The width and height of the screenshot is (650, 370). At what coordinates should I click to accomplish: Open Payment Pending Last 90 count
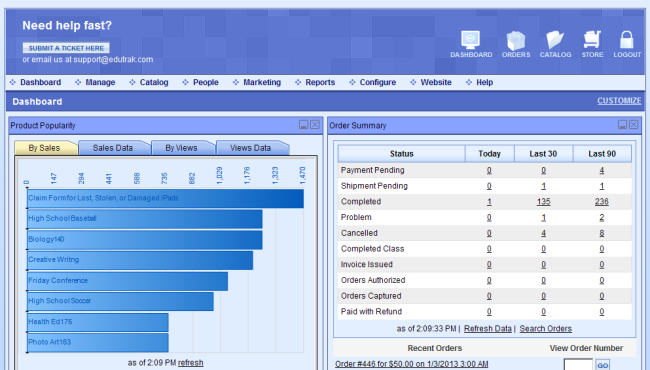click(x=601, y=170)
